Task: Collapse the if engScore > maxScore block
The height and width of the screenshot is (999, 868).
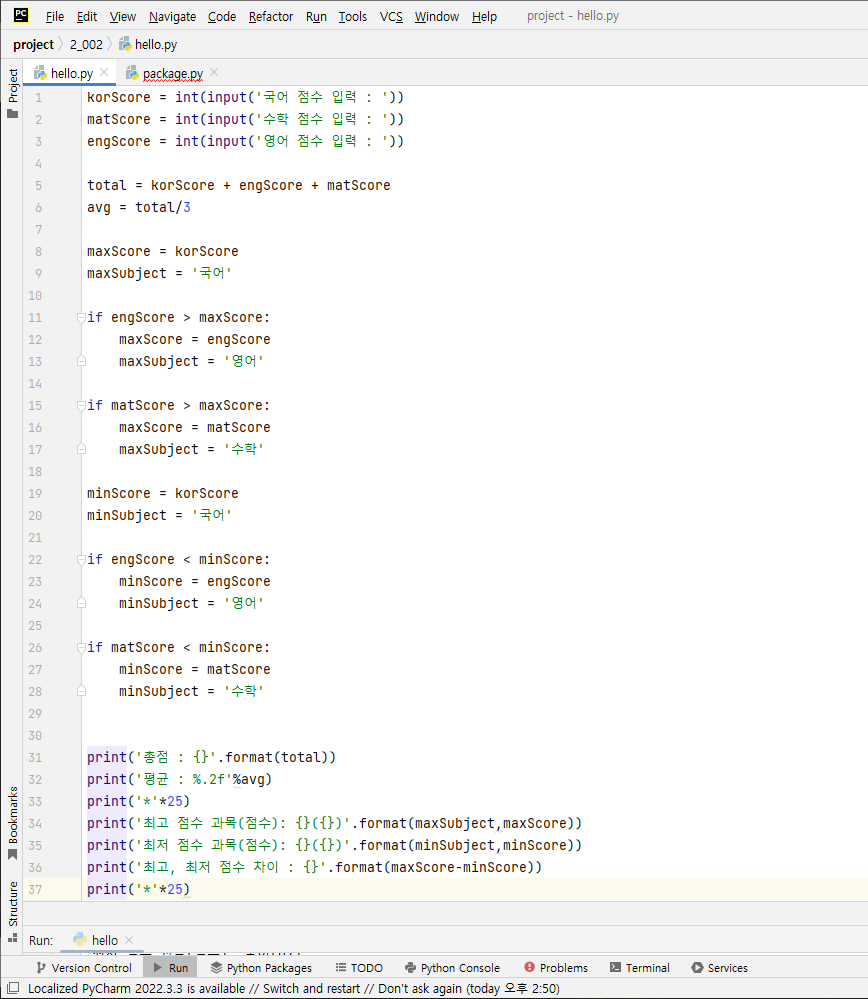Action: click(x=81, y=317)
